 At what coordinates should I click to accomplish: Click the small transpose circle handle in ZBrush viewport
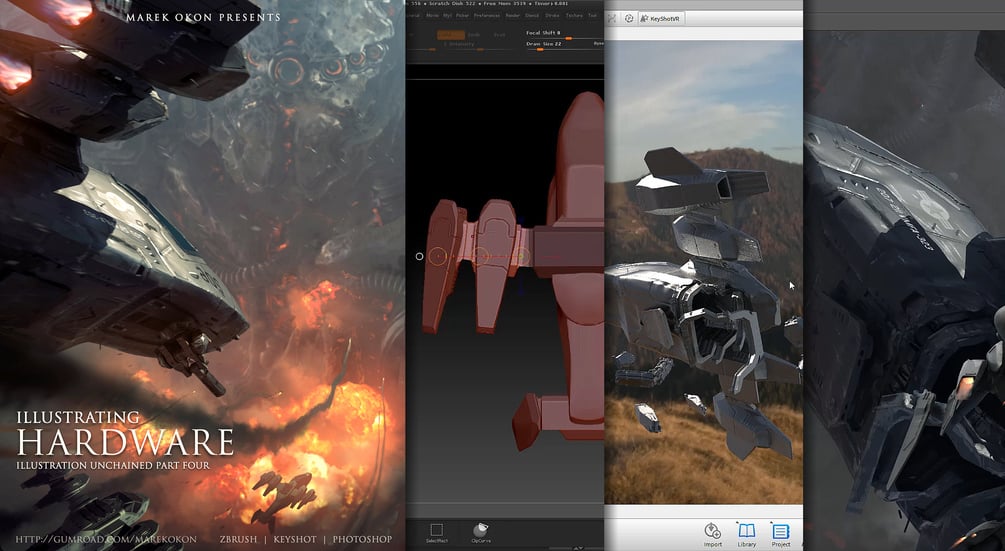click(419, 256)
